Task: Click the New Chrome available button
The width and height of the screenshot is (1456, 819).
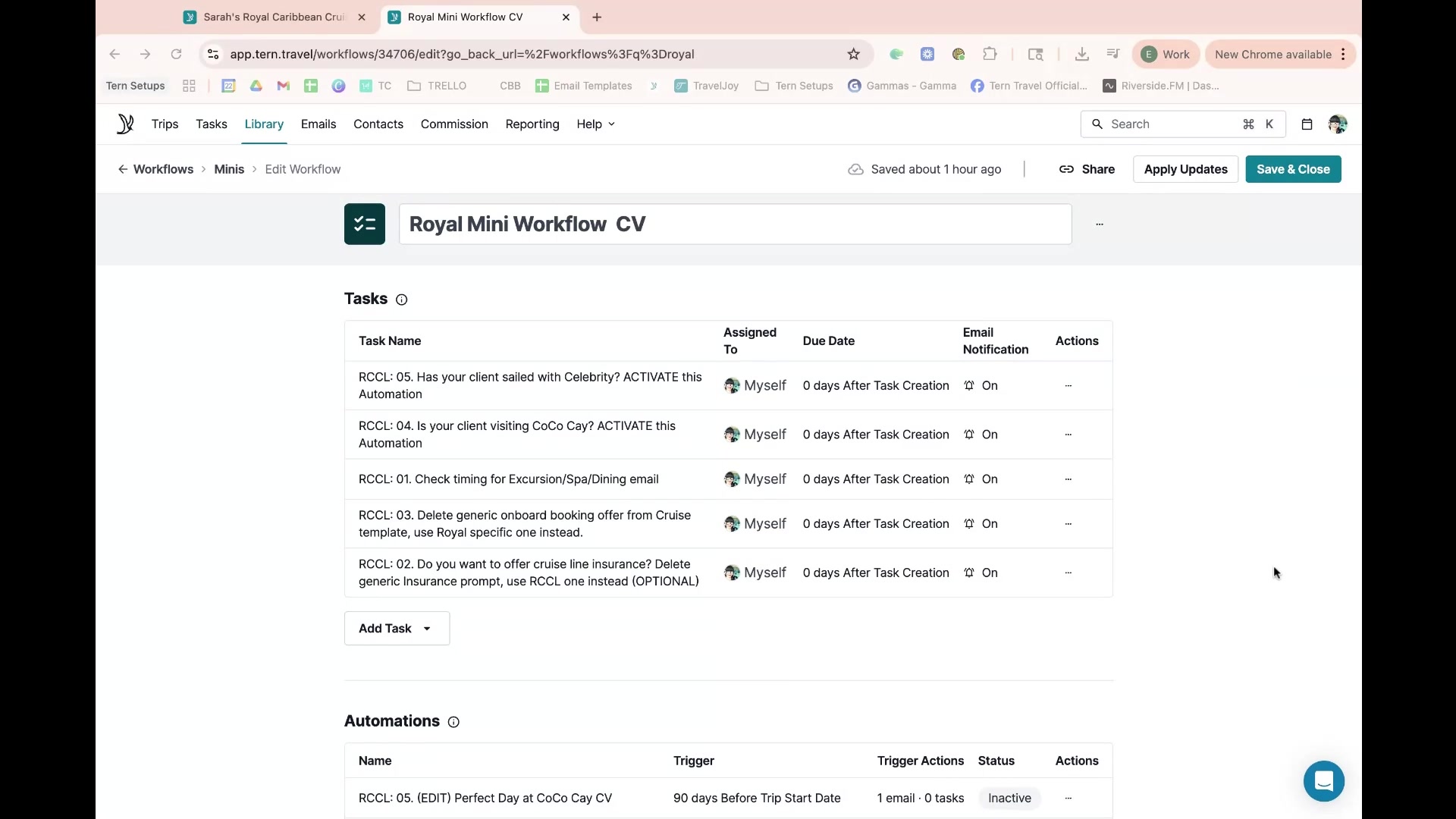Action: (x=1280, y=54)
